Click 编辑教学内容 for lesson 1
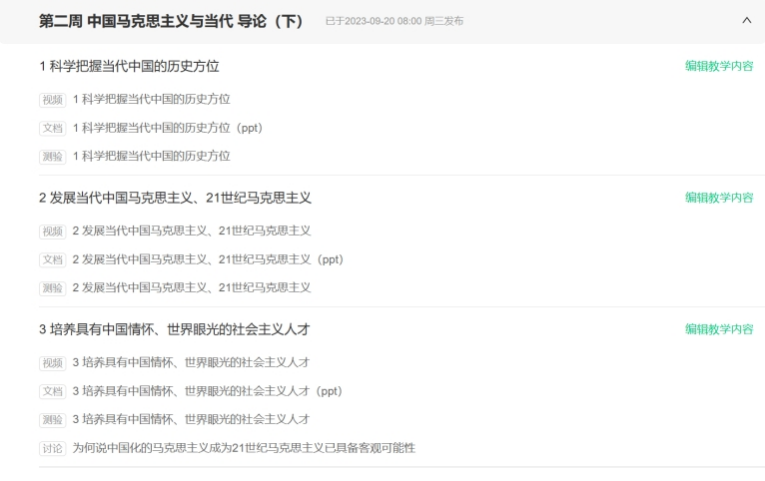Screen dimensions: 765x481 click(719, 66)
